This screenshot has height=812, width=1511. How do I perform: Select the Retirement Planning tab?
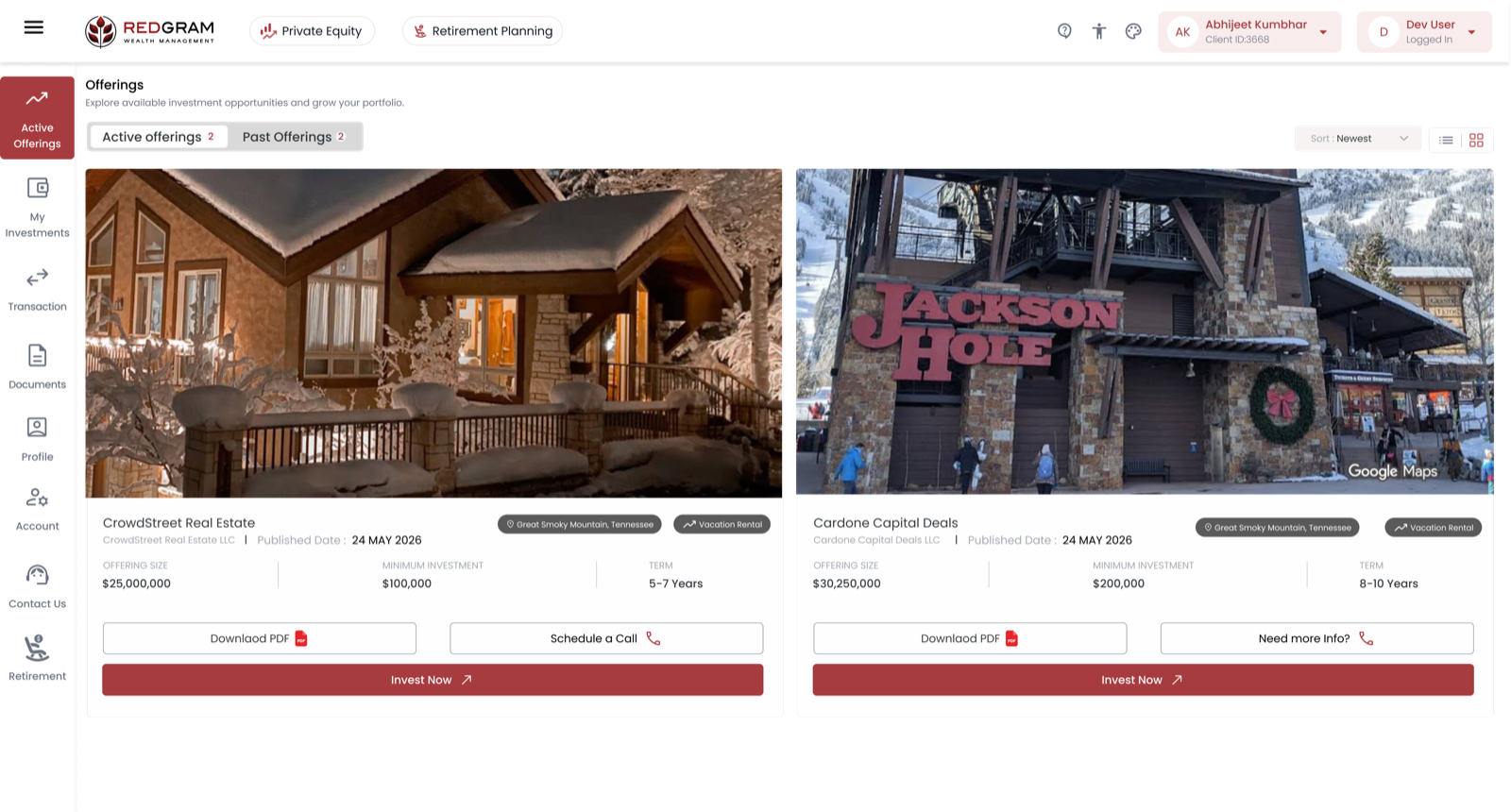tap(483, 31)
